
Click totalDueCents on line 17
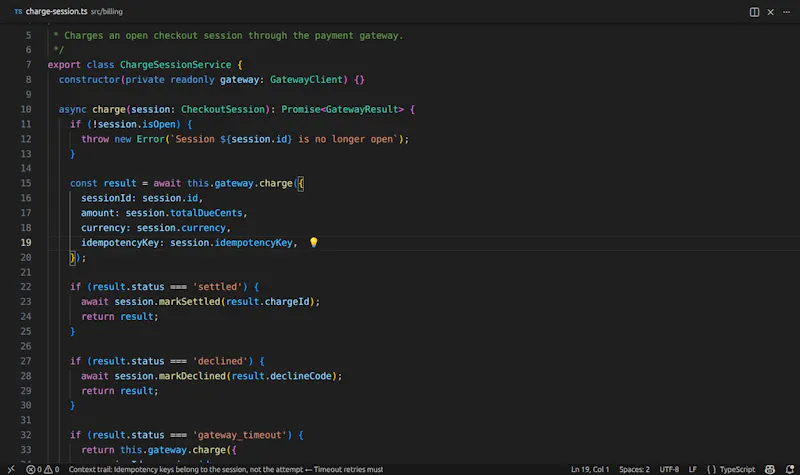click(206, 213)
